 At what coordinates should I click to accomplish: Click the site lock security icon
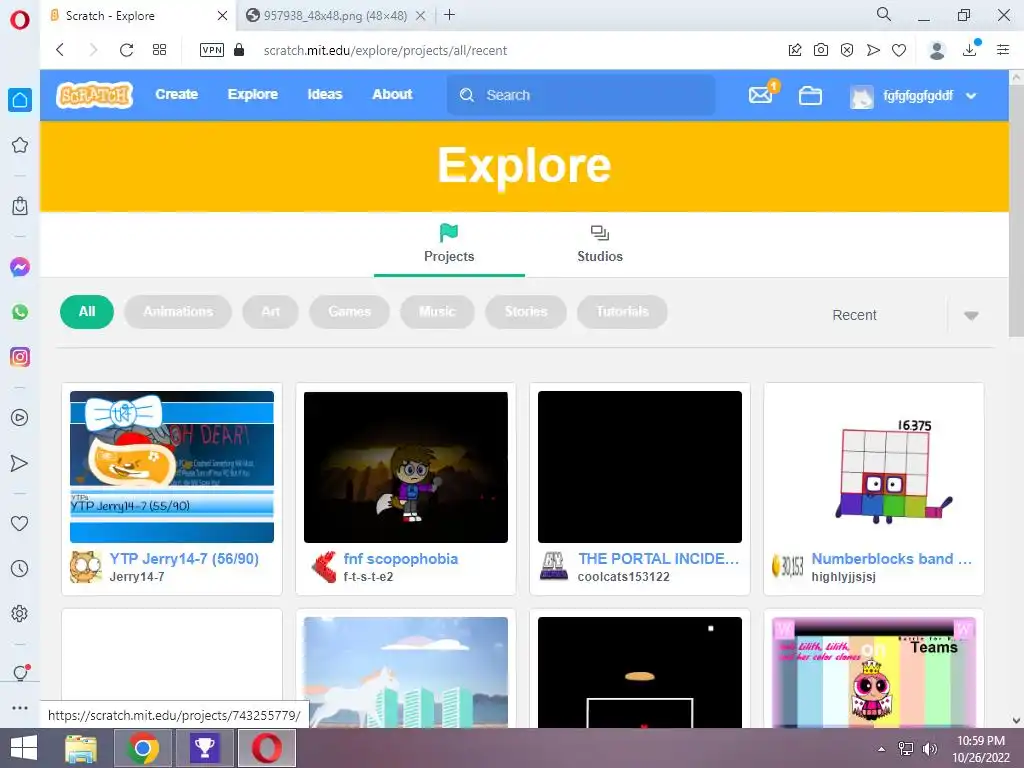239,50
